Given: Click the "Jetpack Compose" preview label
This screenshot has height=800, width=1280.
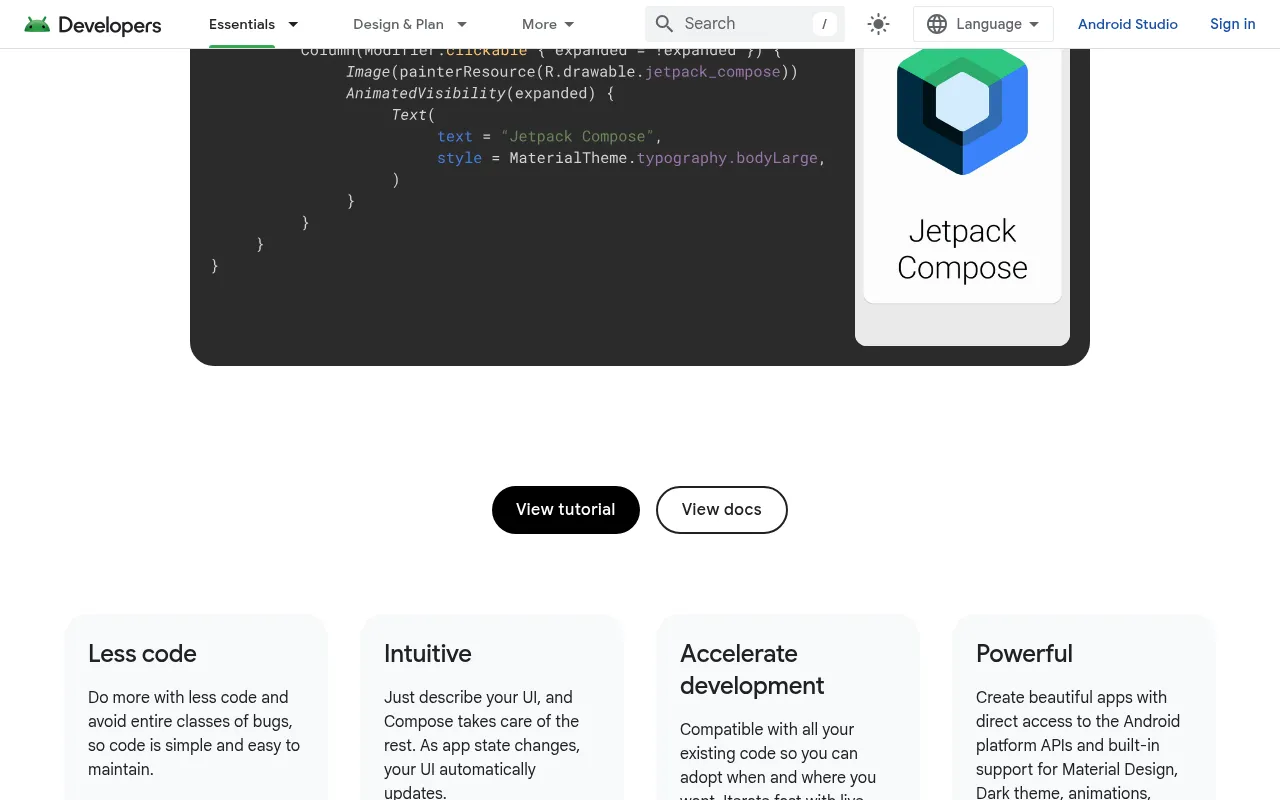Looking at the screenshot, I should [x=962, y=249].
